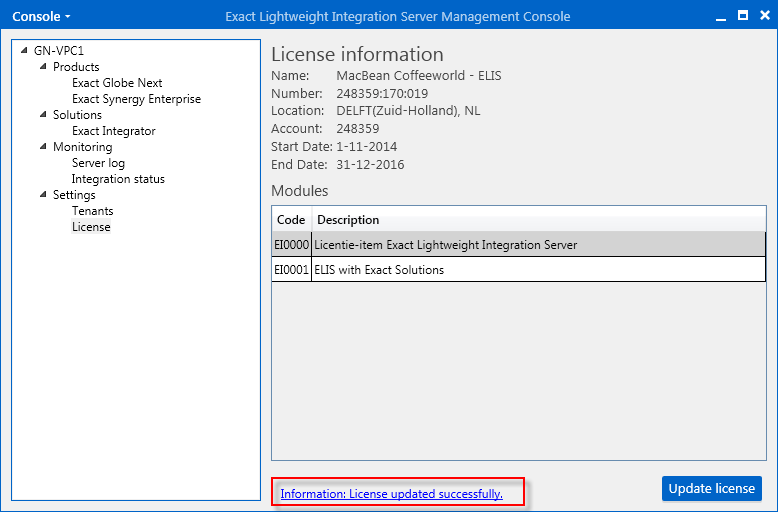Select Solutions in the tree
This screenshot has height=512, width=778.
tap(77, 115)
